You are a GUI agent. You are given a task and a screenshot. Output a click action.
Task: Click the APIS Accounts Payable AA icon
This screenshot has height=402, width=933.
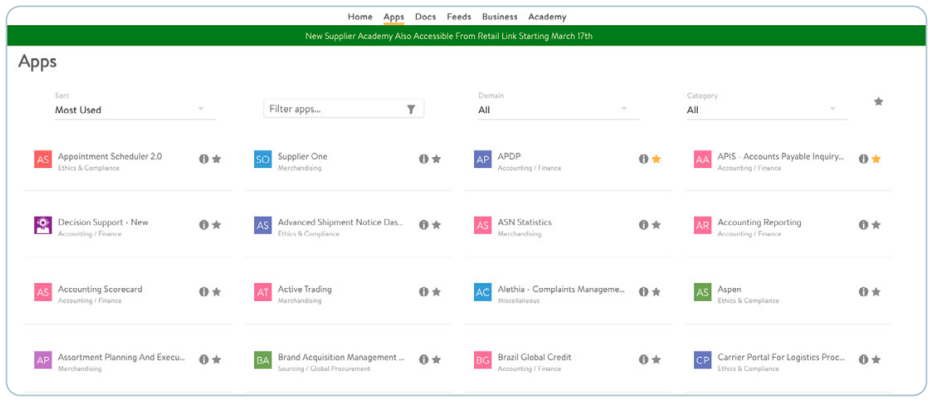703,159
